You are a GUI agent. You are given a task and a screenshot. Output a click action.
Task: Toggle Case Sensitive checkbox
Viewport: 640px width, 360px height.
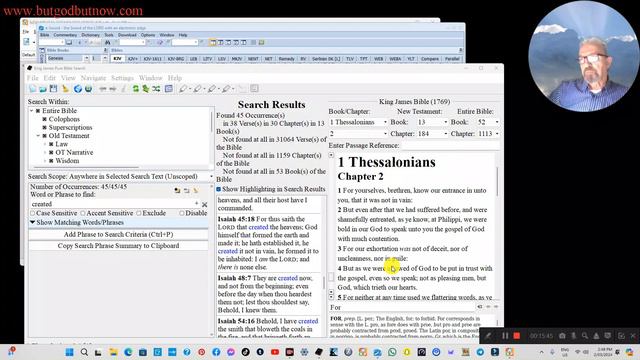(32, 213)
